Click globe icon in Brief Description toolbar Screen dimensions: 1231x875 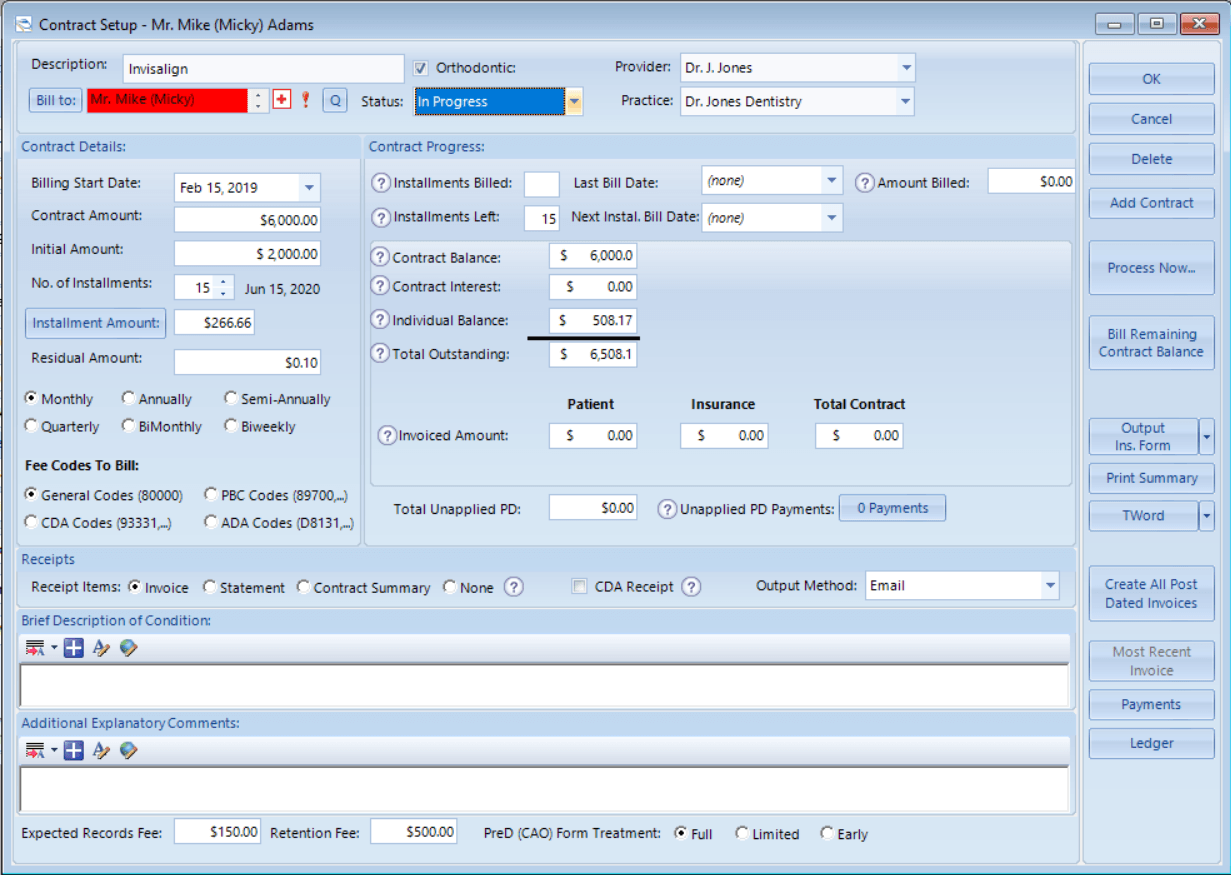coord(128,648)
